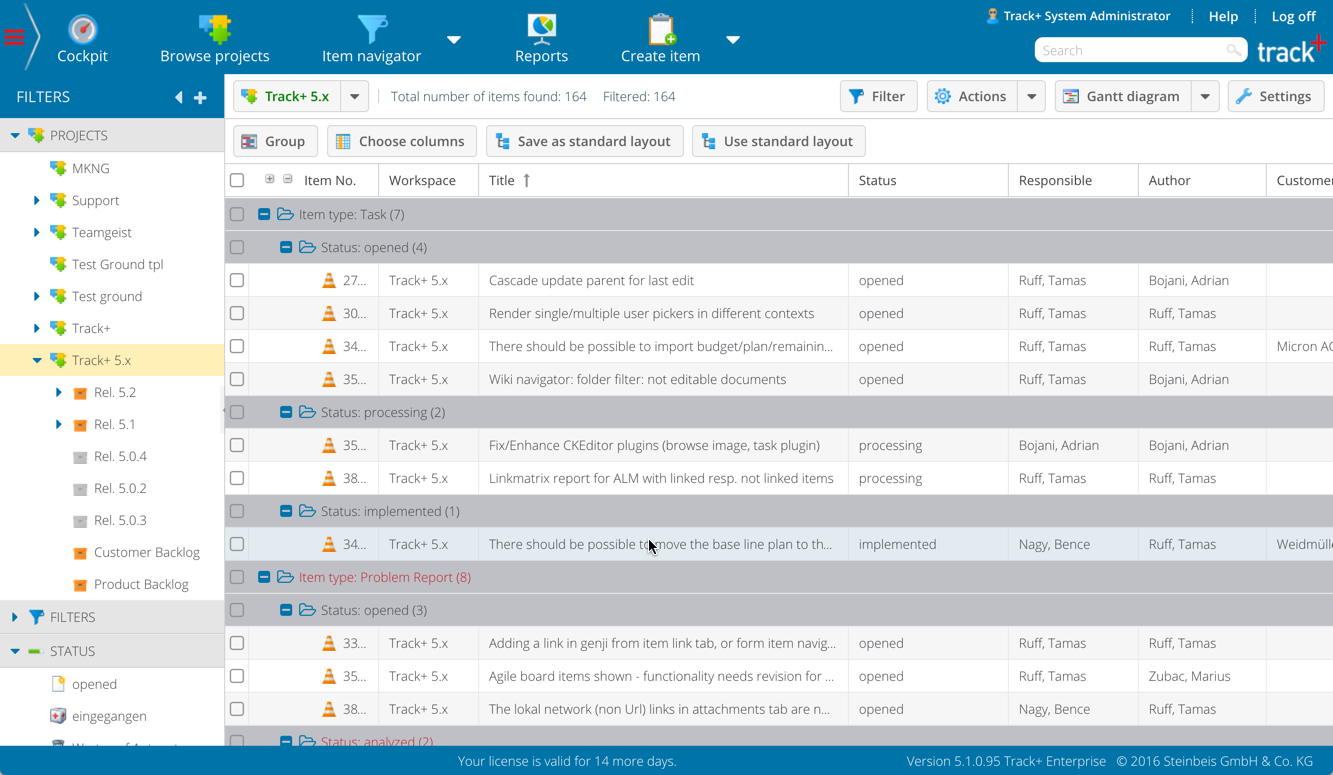Click the Browse projects icon
Screen dimensions: 1333x775
pos(214,30)
